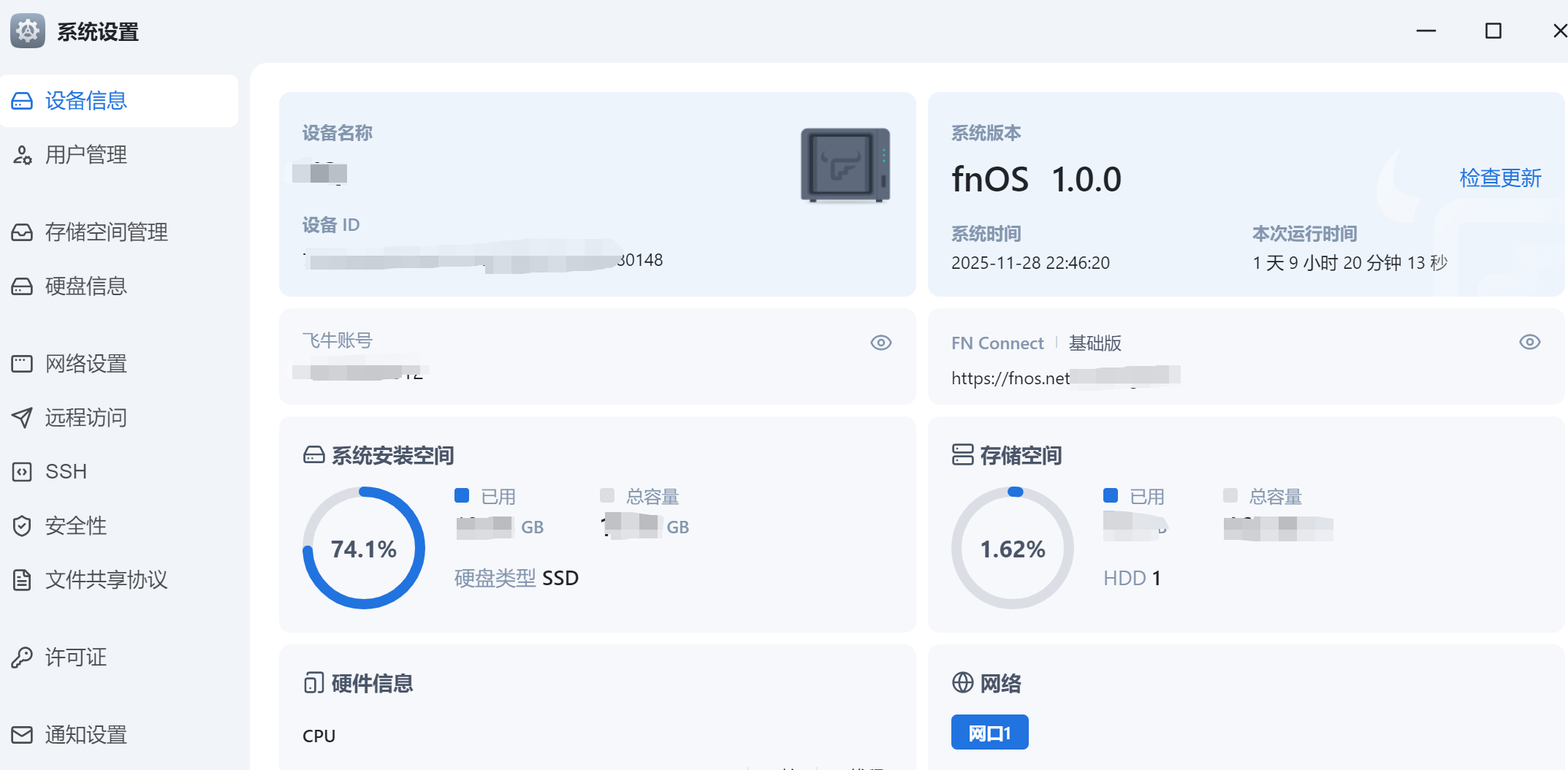The height and width of the screenshot is (770, 1568).
Task: Click the gear app icon beside 系统设置
Action: pyautogui.click(x=28, y=31)
